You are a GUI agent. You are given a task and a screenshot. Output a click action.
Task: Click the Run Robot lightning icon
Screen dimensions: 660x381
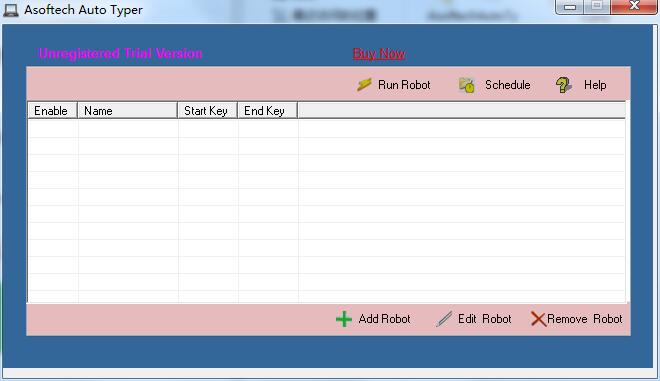point(364,85)
